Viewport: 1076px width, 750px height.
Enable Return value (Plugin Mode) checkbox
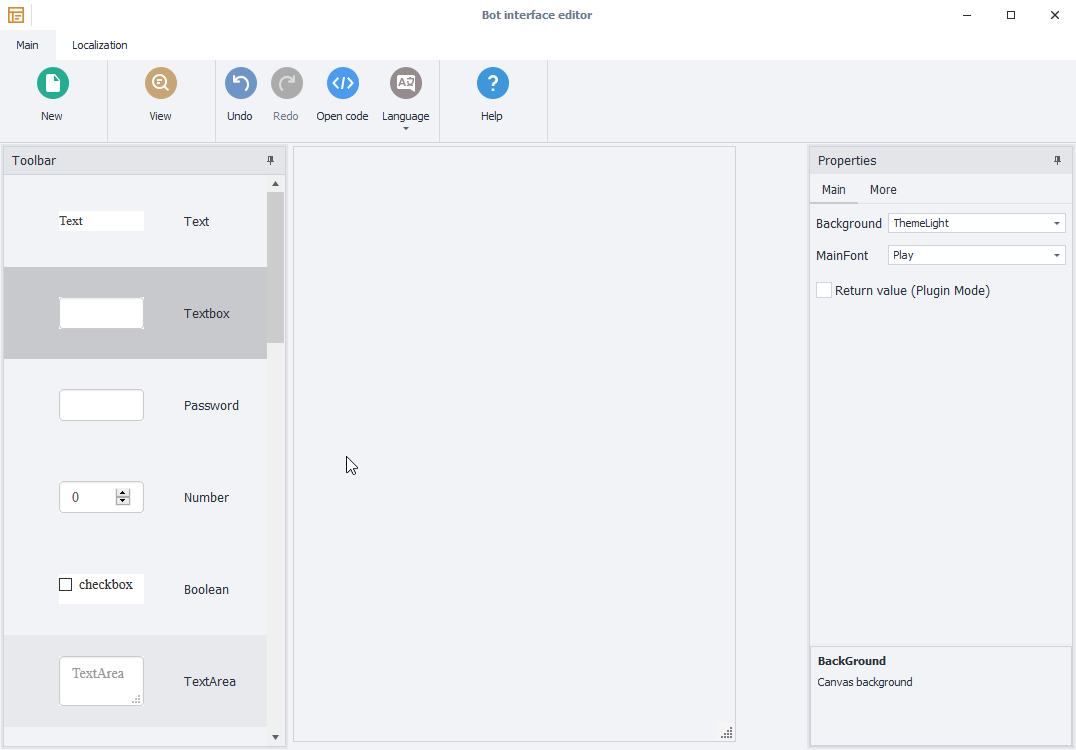pos(824,291)
